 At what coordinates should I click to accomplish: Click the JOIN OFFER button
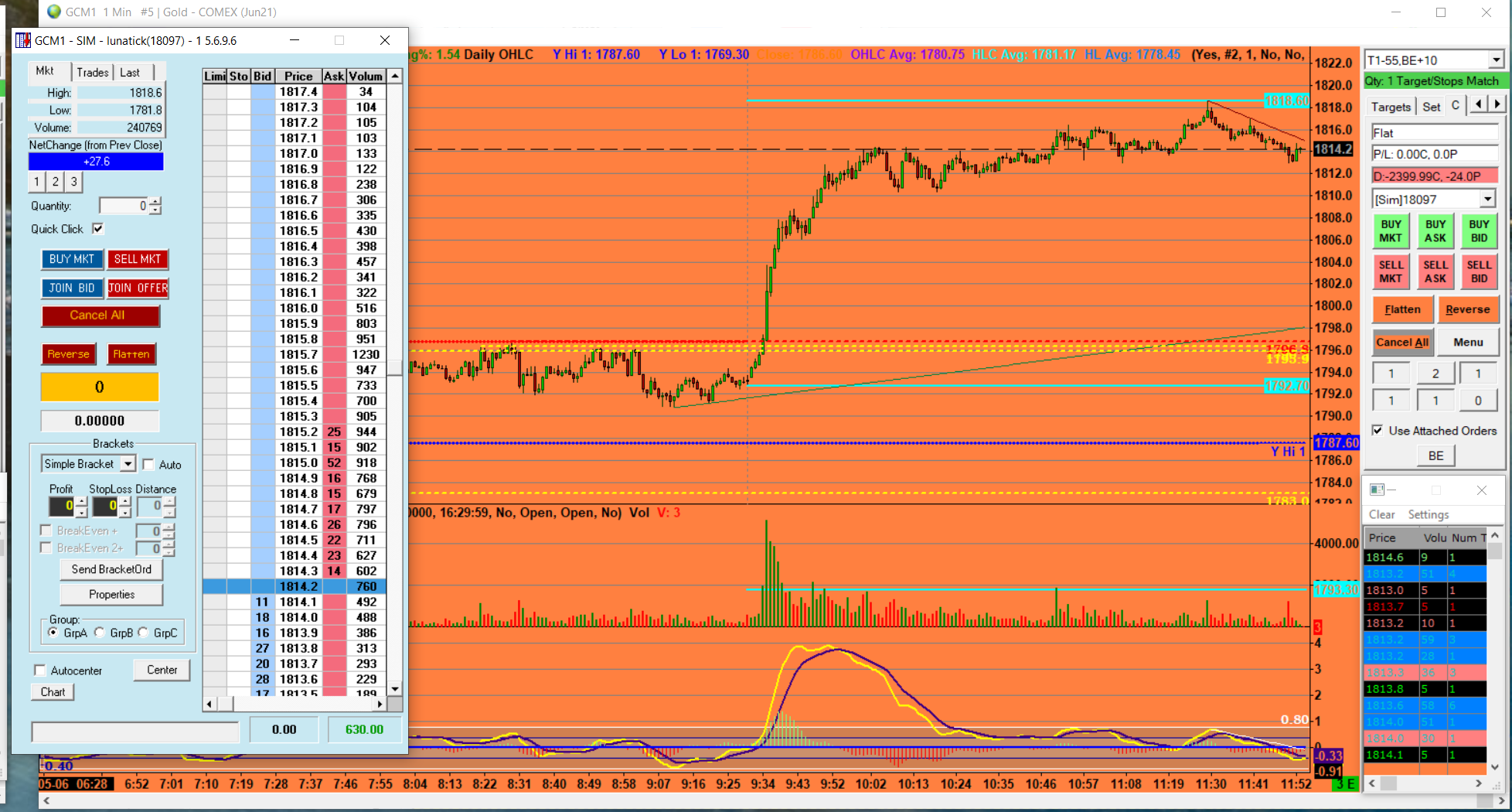pyautogui.click(x=138, y=288)
